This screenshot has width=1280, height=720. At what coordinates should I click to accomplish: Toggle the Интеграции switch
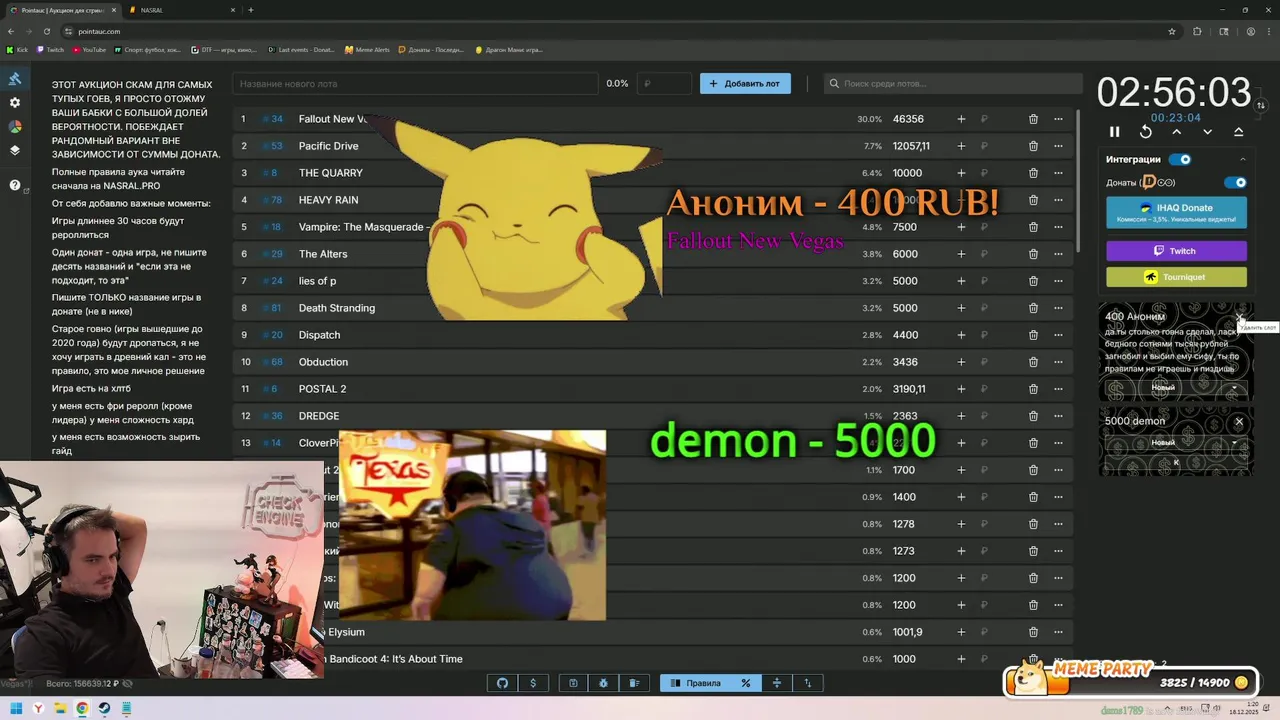(x=1180, y=159)
